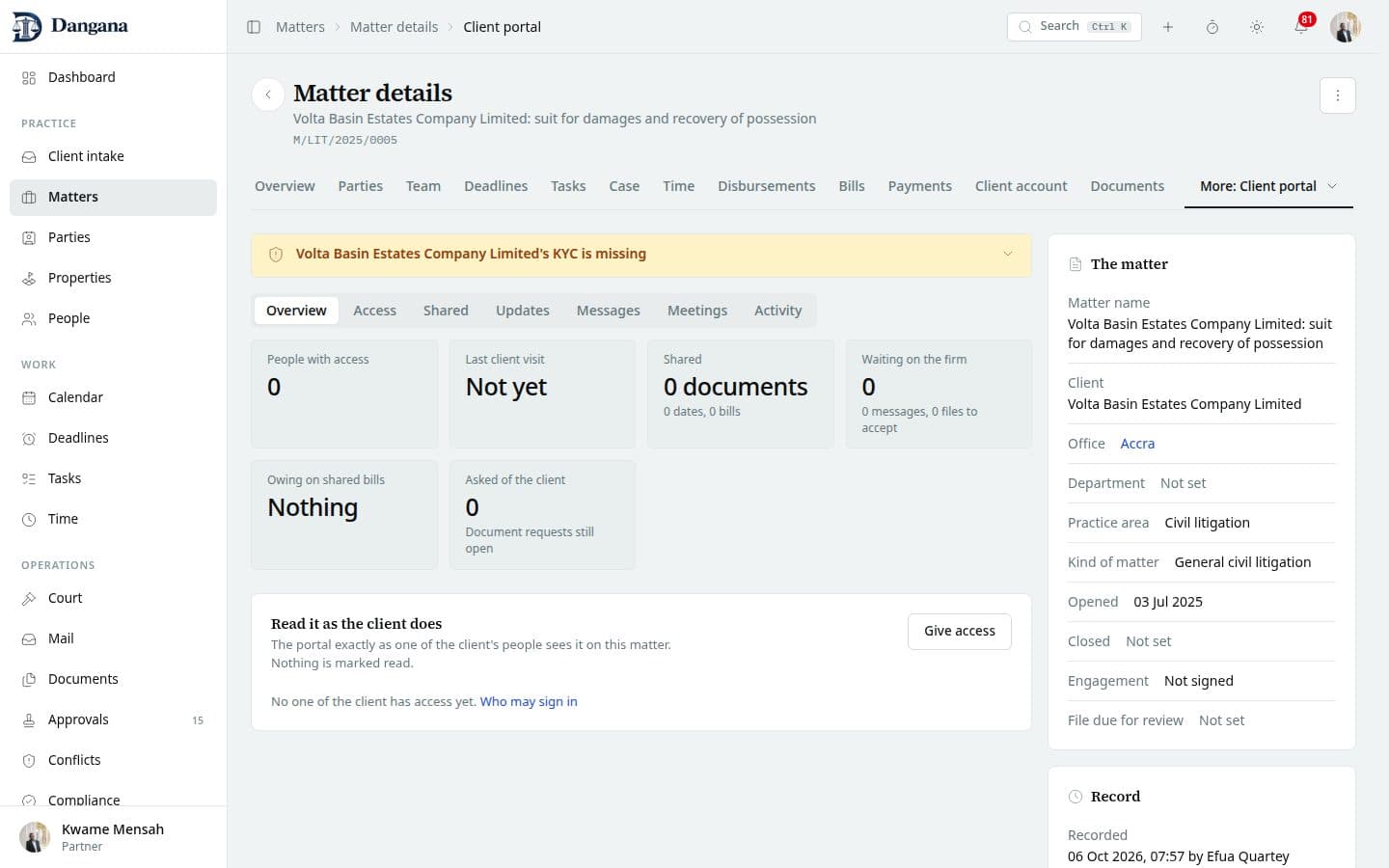Open the three-dot matter options menu
The height and width of the screenshot is (868, 1389).
(x=1337, y=95)
